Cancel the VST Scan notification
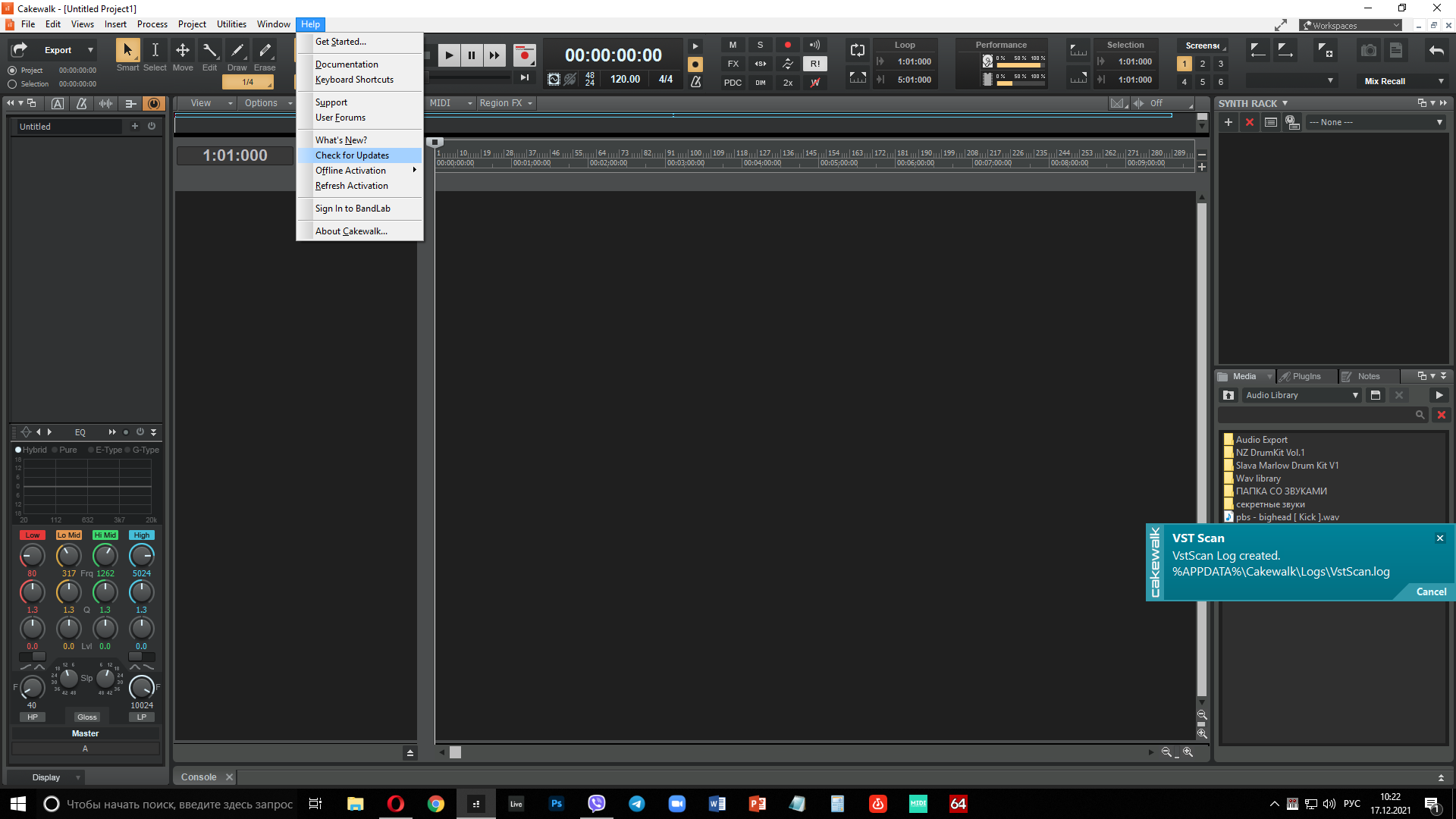The image size is (1456, 819). (1430, 591)
